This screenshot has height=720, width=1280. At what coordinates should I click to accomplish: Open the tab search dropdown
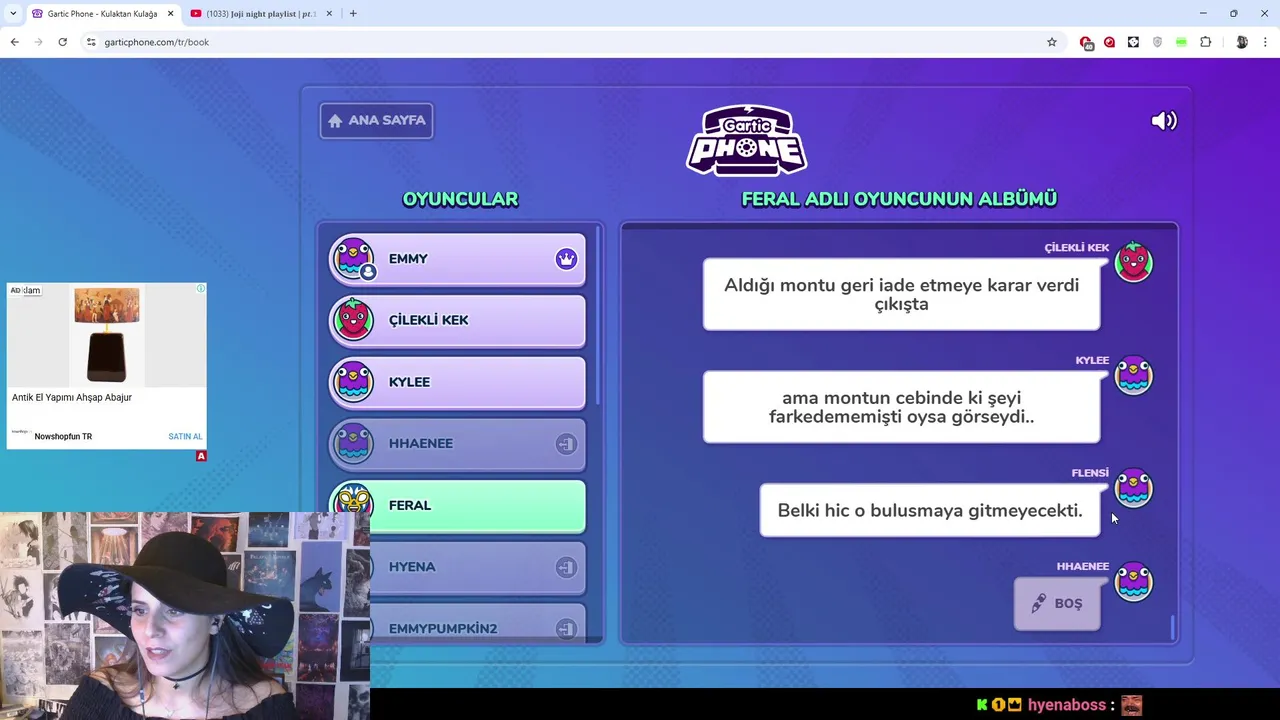point(13,14)
